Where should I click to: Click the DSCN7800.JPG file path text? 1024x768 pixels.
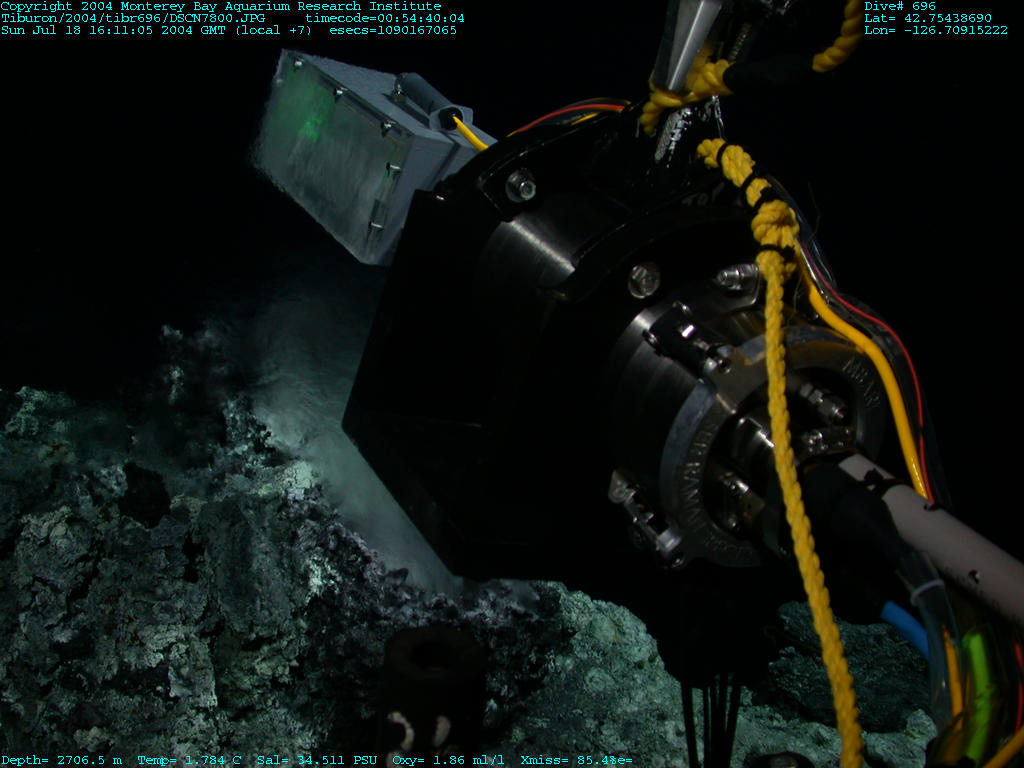coord(132,18)
